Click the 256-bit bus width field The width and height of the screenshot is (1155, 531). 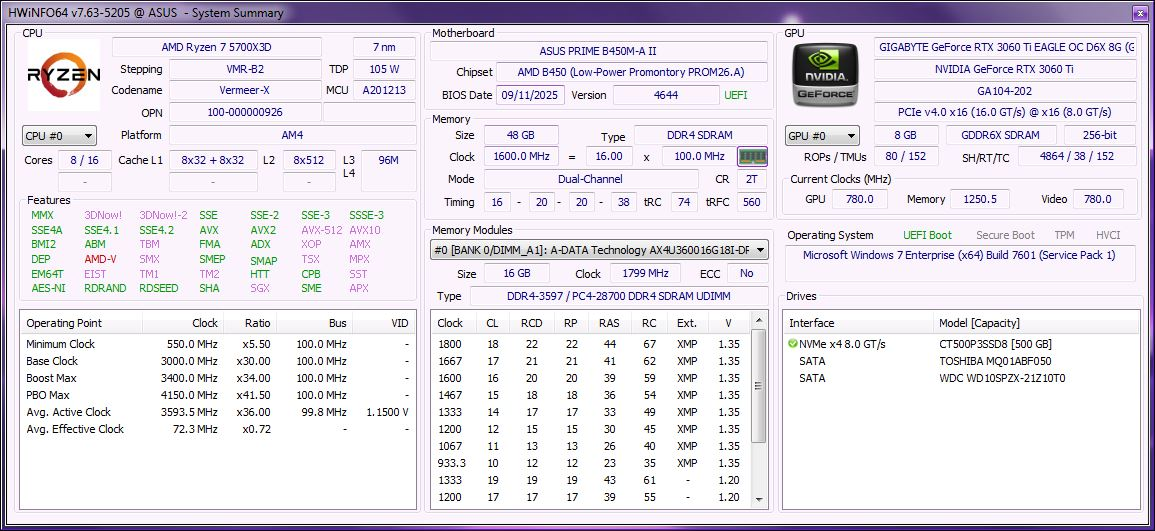(1100, 136)
